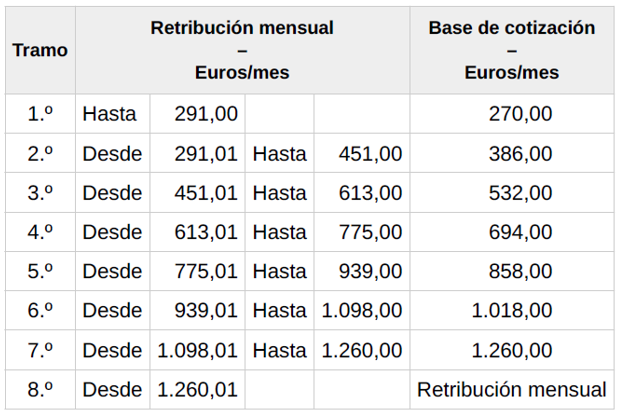Viewport: 620px width, 416px height.
Task: Click the Base de cotización header
Action: point(512,50)
